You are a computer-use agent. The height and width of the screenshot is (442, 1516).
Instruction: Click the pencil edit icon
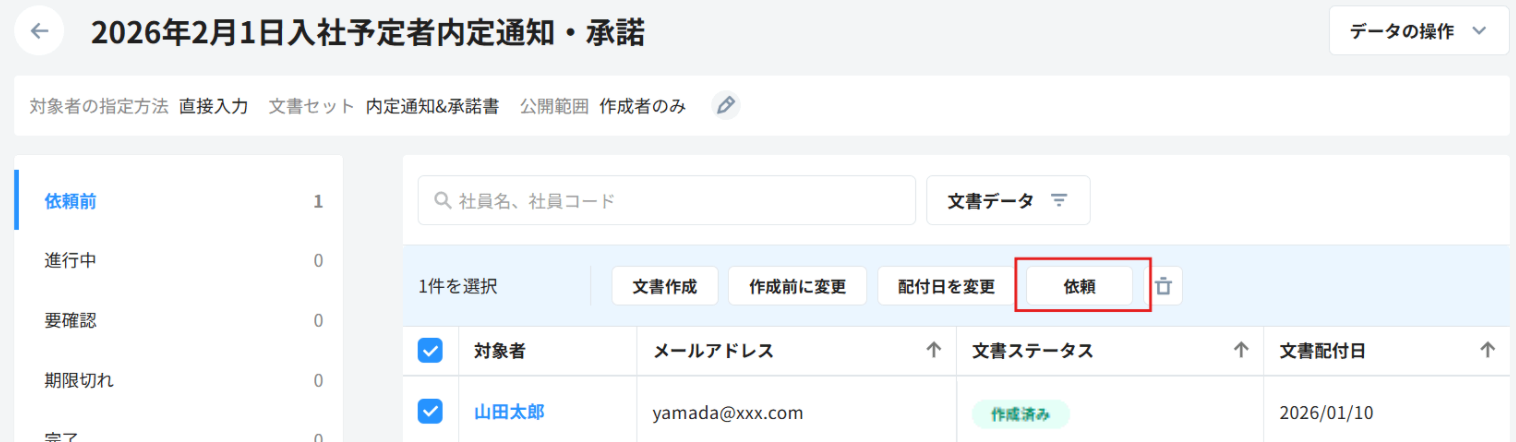pyautogui.click(x=726, y=105)
